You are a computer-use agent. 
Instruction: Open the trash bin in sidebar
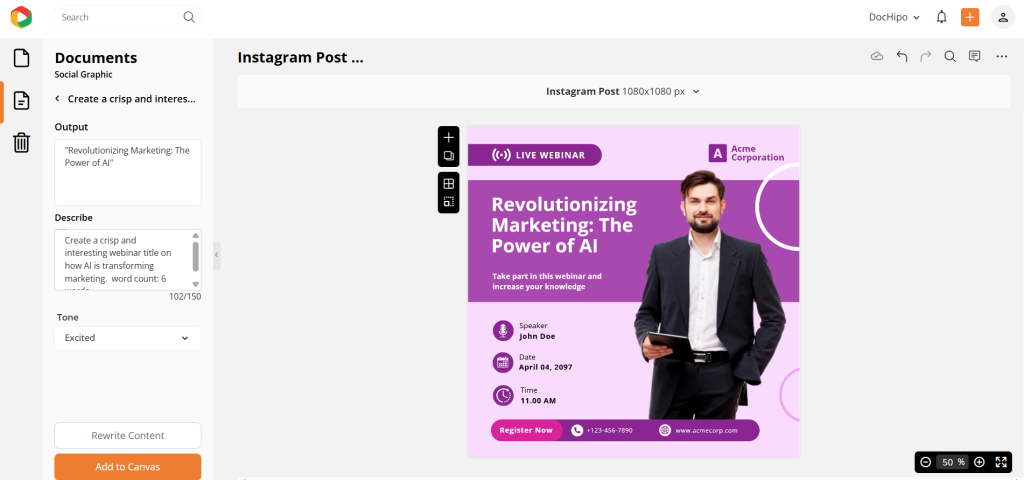pos(21,143)
